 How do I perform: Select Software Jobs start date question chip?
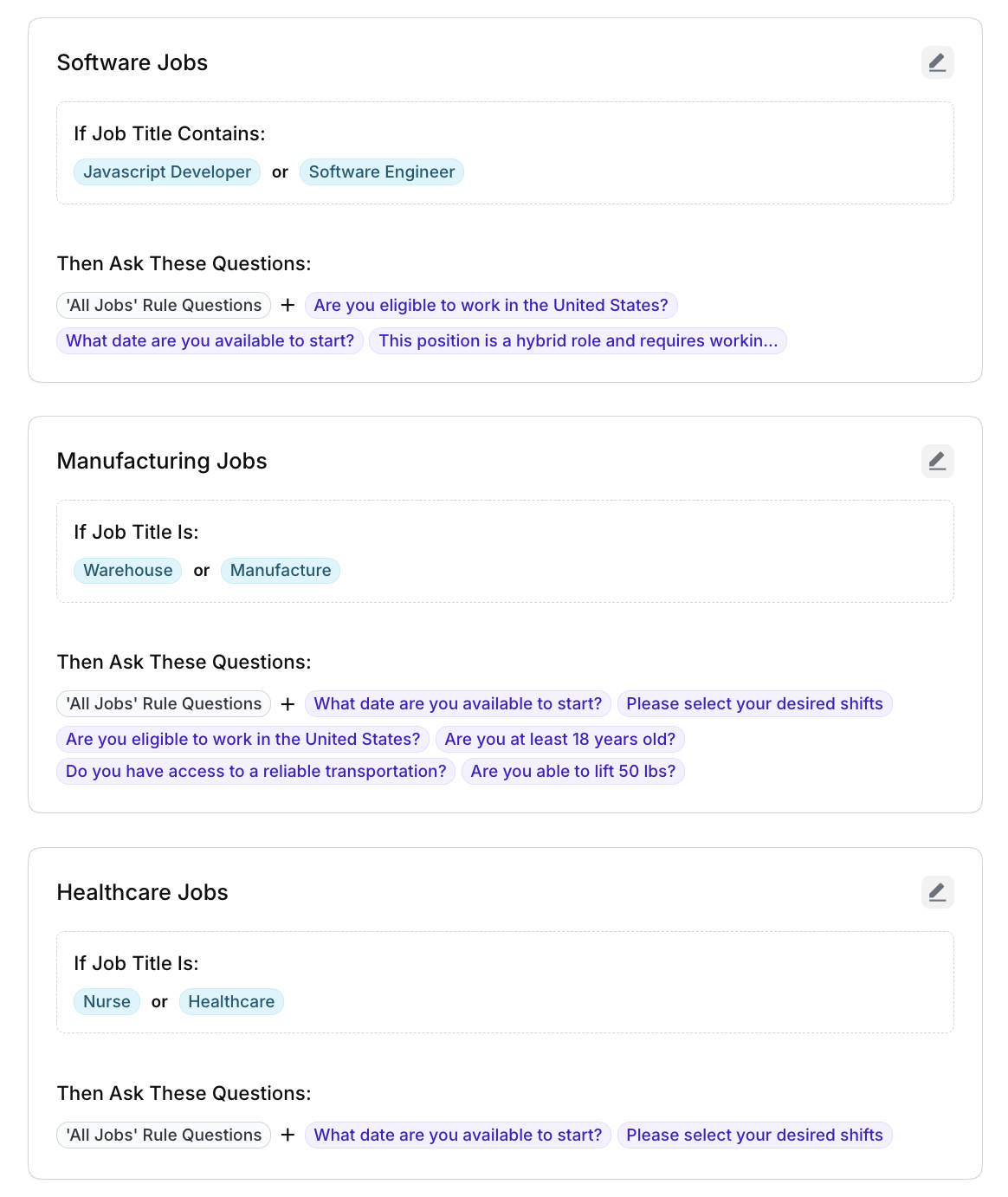point(210,340)
